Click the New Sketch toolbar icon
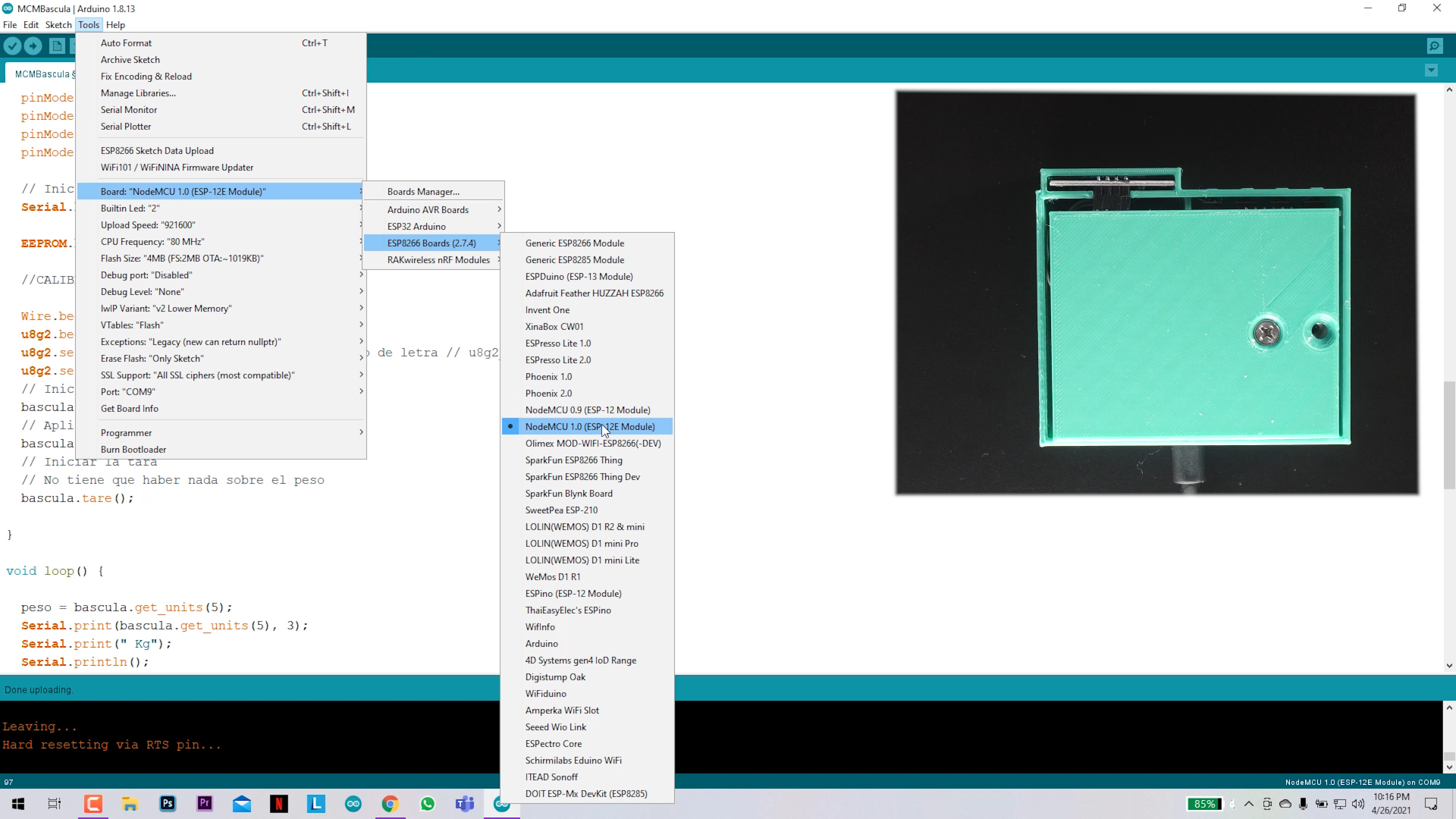Viewport: 1456px width, 819px height. 57,45
